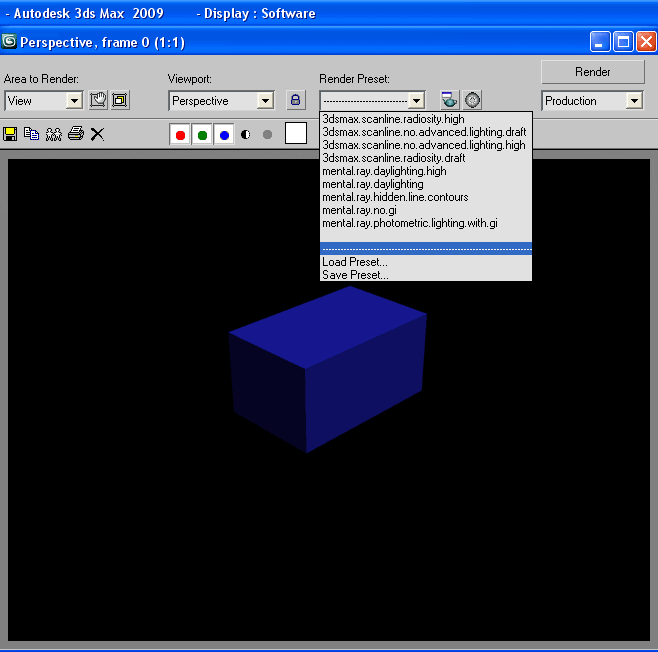658x652 pixels.
Task: Click the Render button
Action: point(593,72)
